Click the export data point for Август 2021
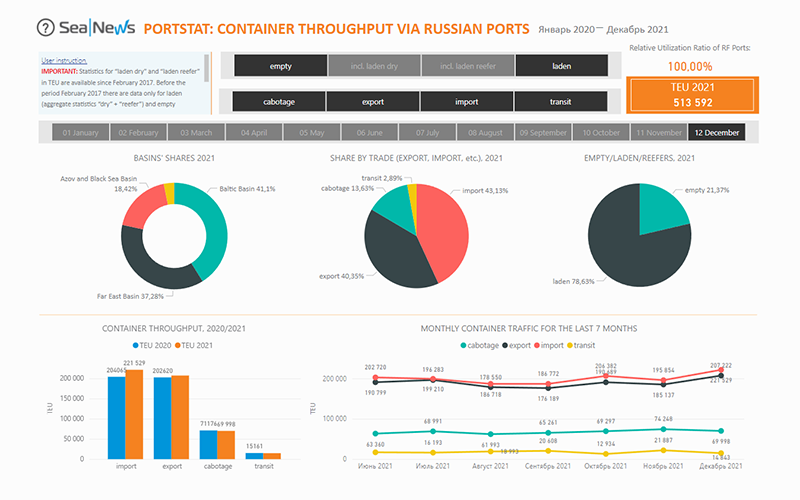 pos(491,387)
